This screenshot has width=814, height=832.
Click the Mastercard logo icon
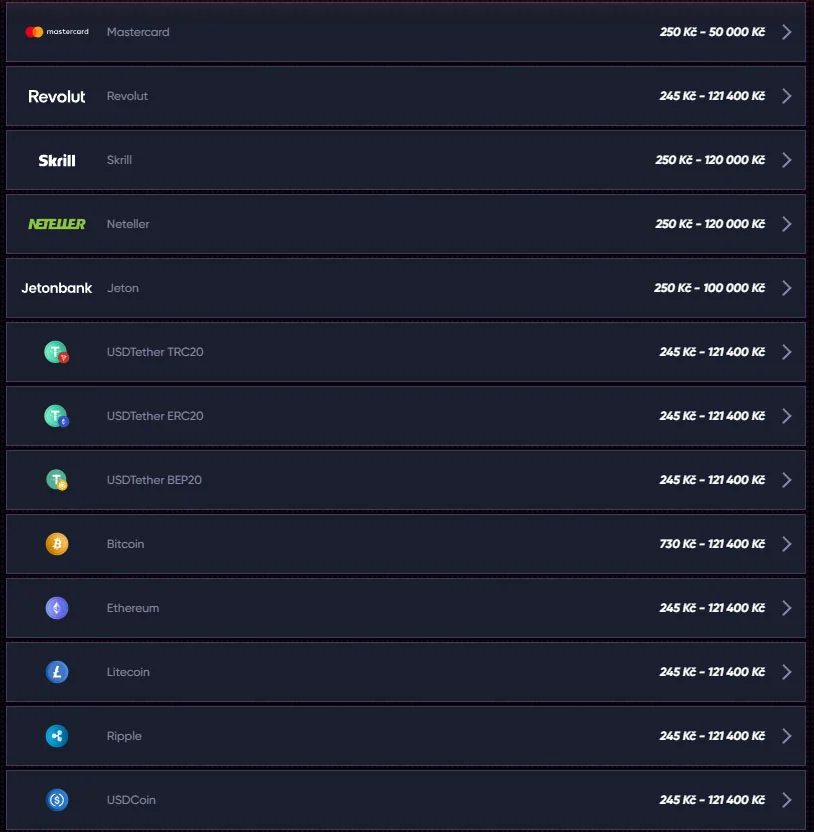coord(57,32)
